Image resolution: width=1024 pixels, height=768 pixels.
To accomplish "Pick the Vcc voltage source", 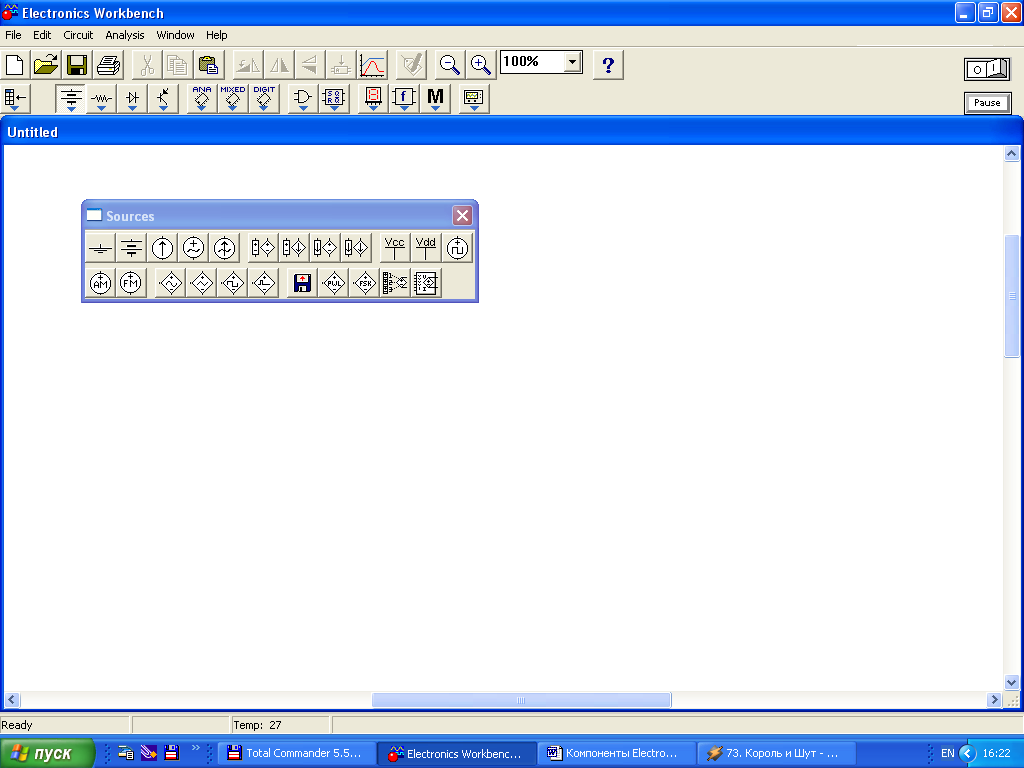I will 394,248.
